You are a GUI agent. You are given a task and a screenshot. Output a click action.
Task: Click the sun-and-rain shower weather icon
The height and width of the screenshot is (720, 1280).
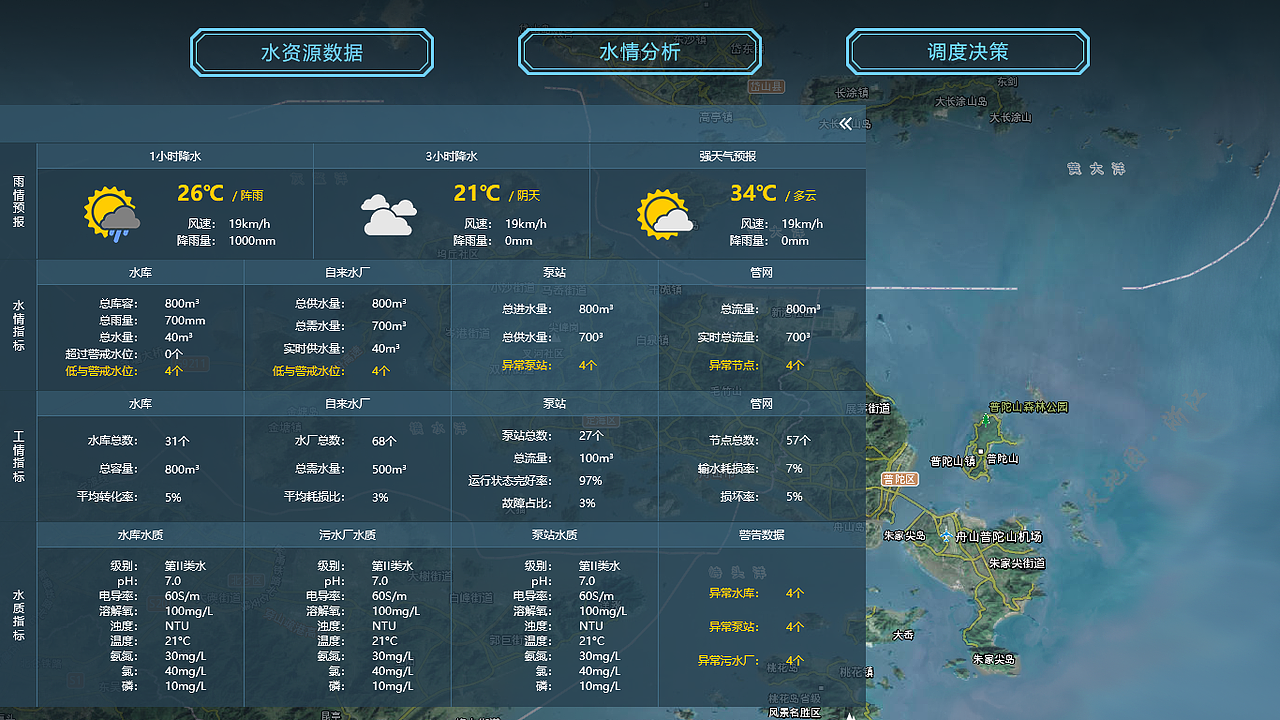[111, 214]
